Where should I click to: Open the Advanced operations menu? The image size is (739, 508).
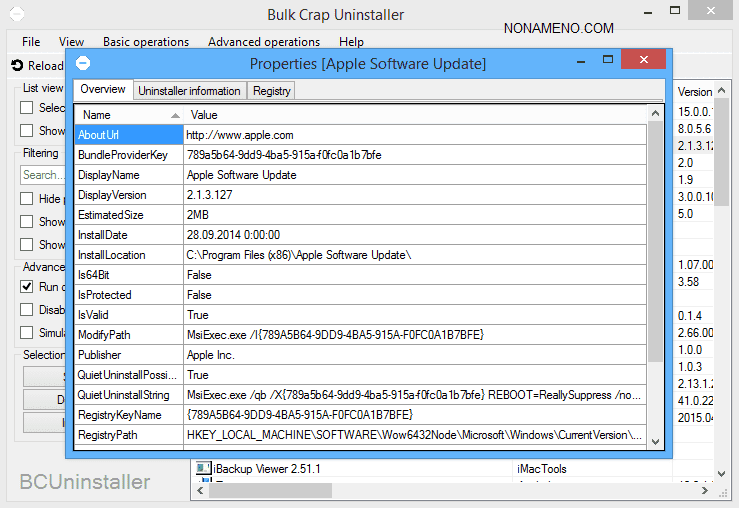264,42
